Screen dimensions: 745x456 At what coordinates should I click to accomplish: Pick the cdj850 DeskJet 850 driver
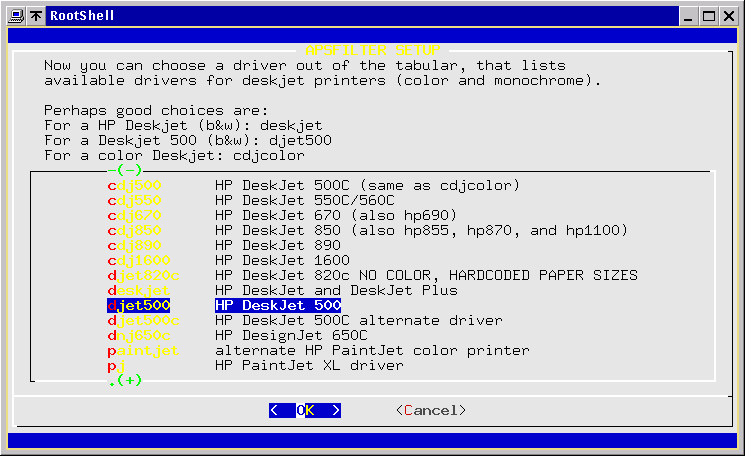[x=134, y=230]
